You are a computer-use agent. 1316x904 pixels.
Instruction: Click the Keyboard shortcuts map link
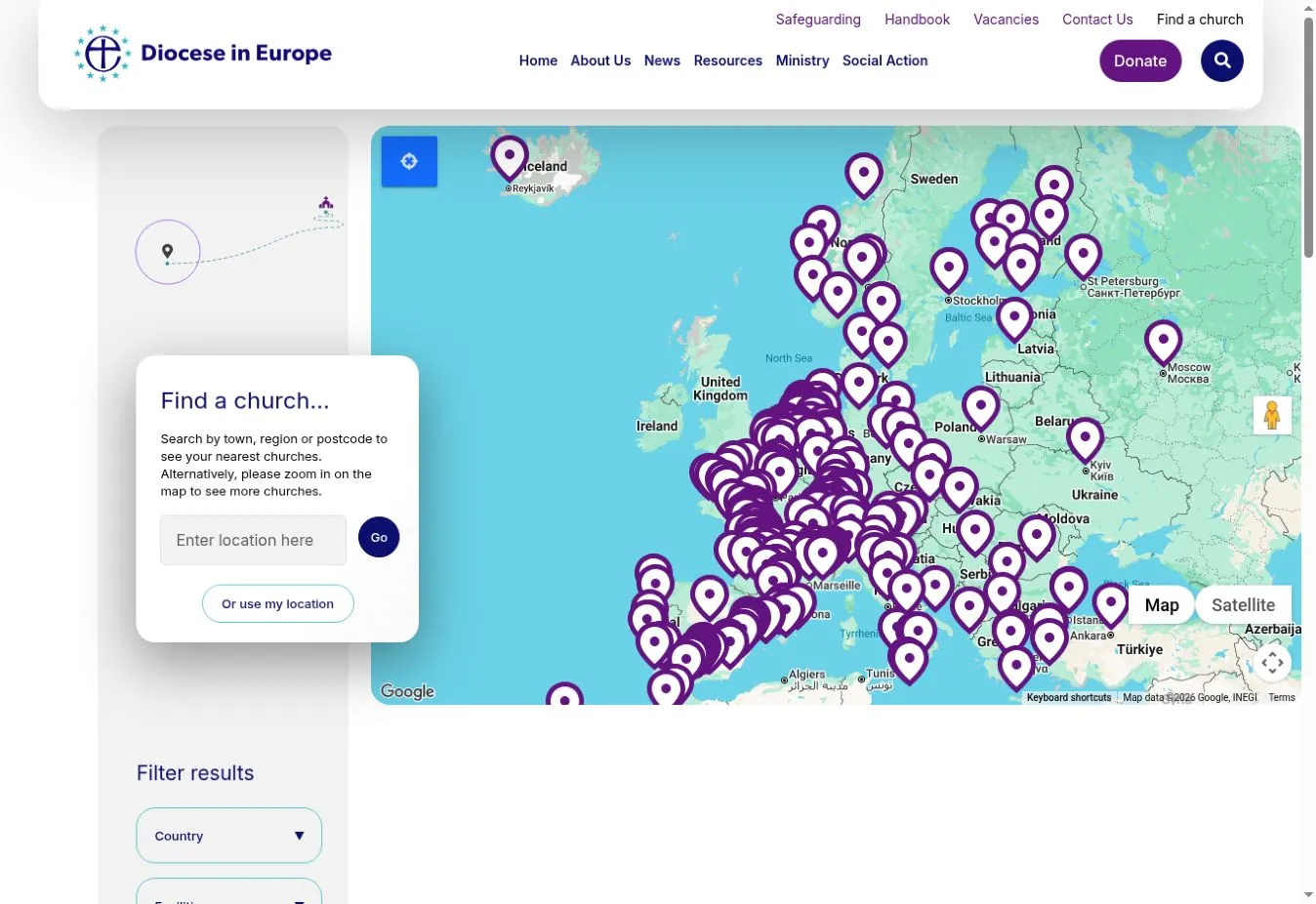(1069, 698)
